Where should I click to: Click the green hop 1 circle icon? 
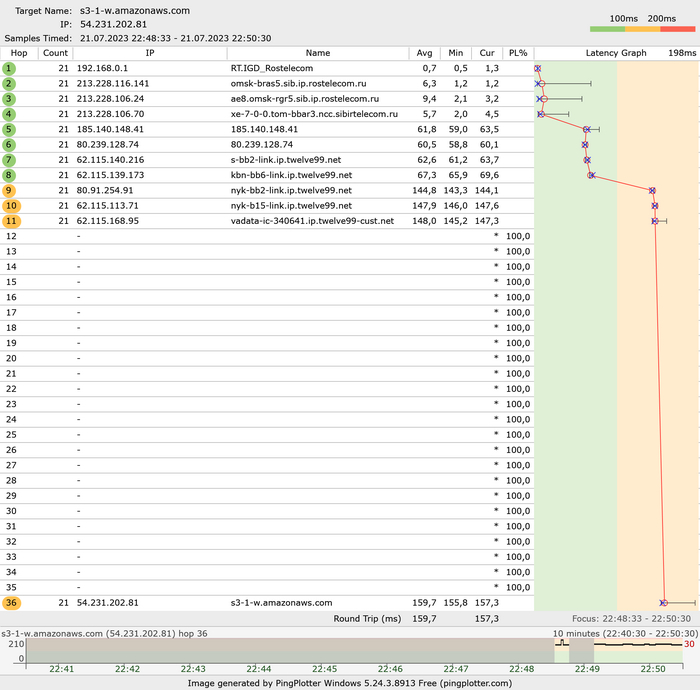click(x=9, y=68)
